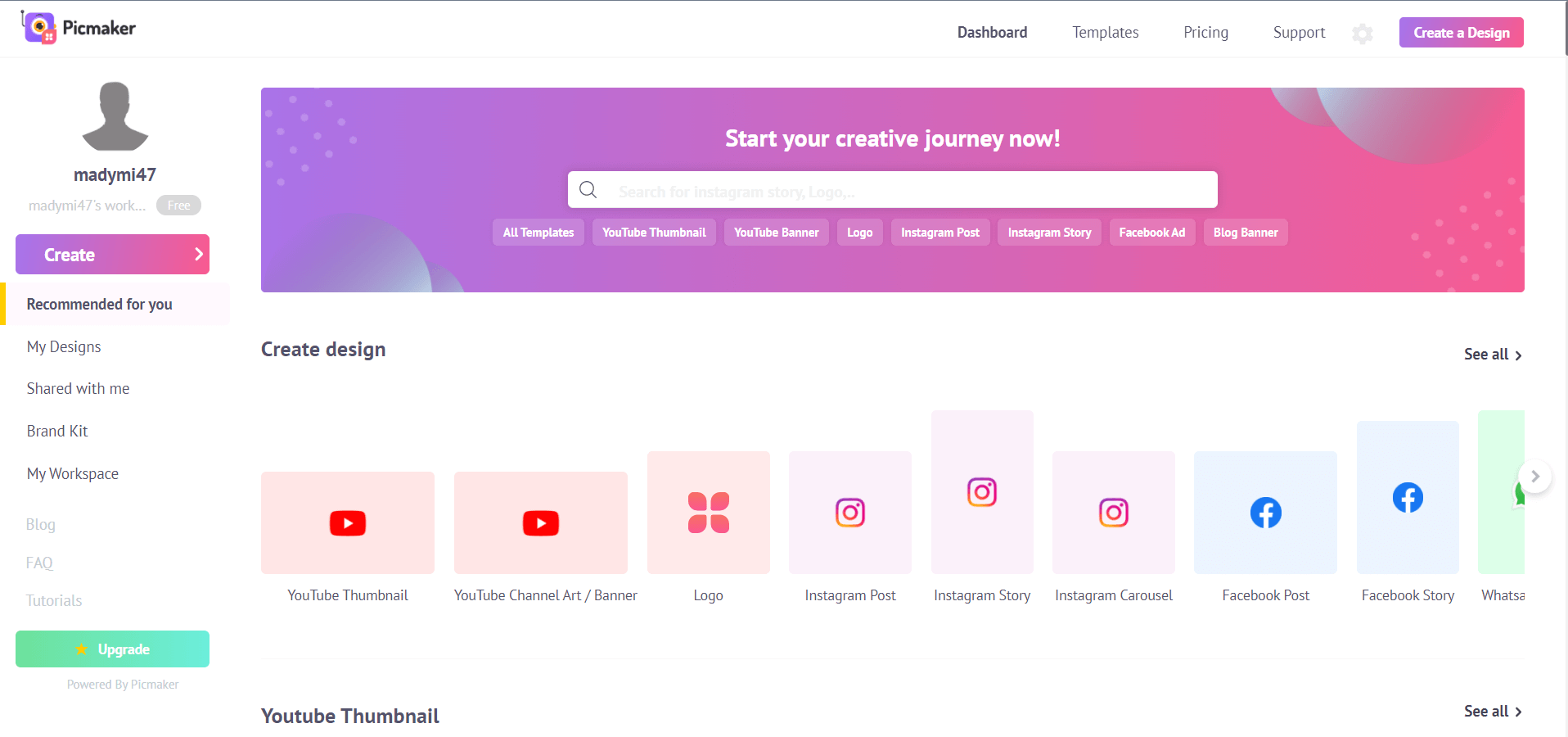Click the Picmaker logo icon
This screenshot has width=1568, height=737.
39,28
